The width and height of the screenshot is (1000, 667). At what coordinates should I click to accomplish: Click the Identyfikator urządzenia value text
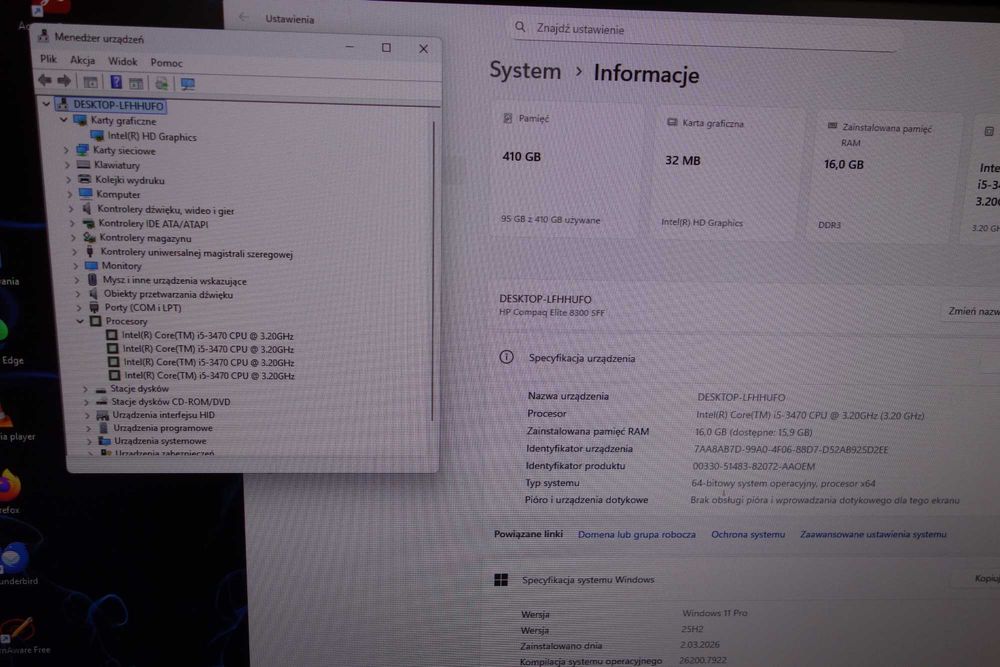pos(791,450)
